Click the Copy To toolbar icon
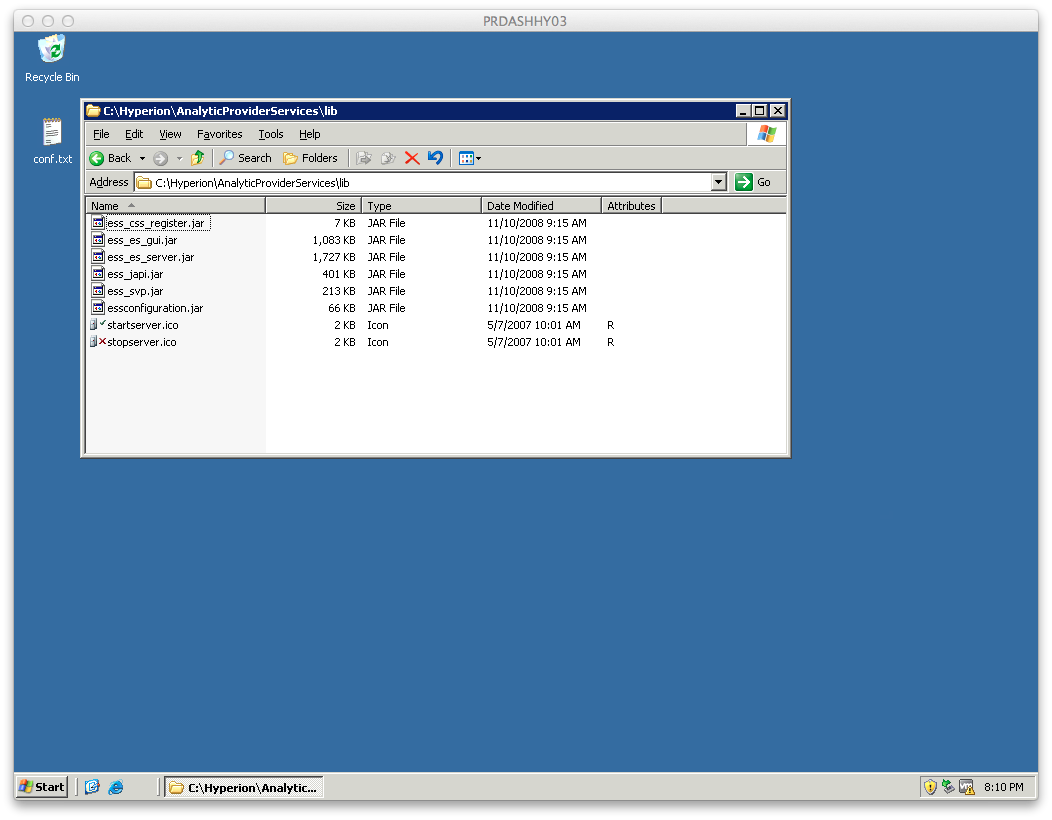 [x=388, y=158]
